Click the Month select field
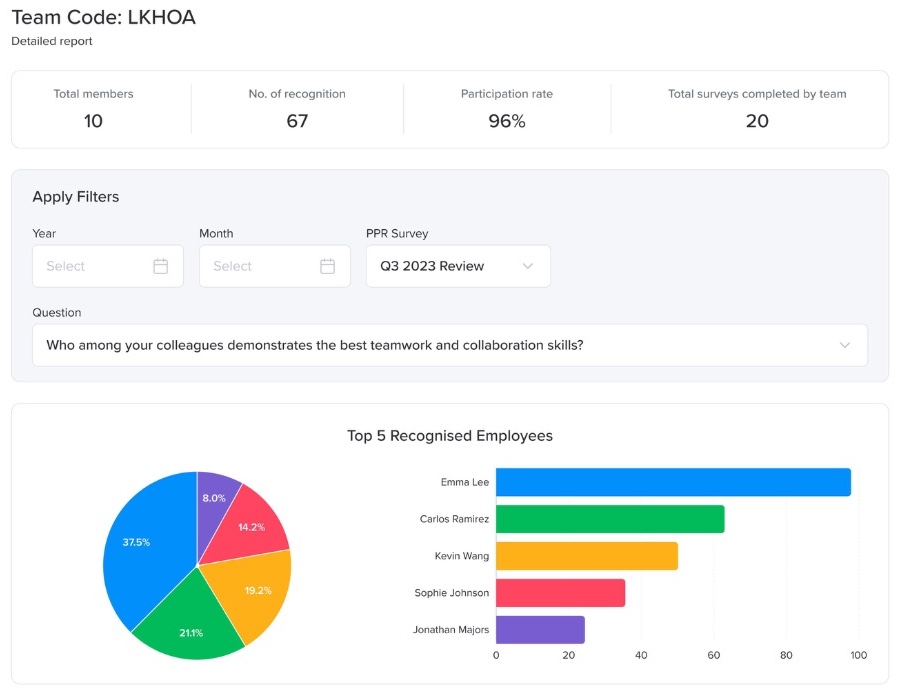 tap(275, 266)
